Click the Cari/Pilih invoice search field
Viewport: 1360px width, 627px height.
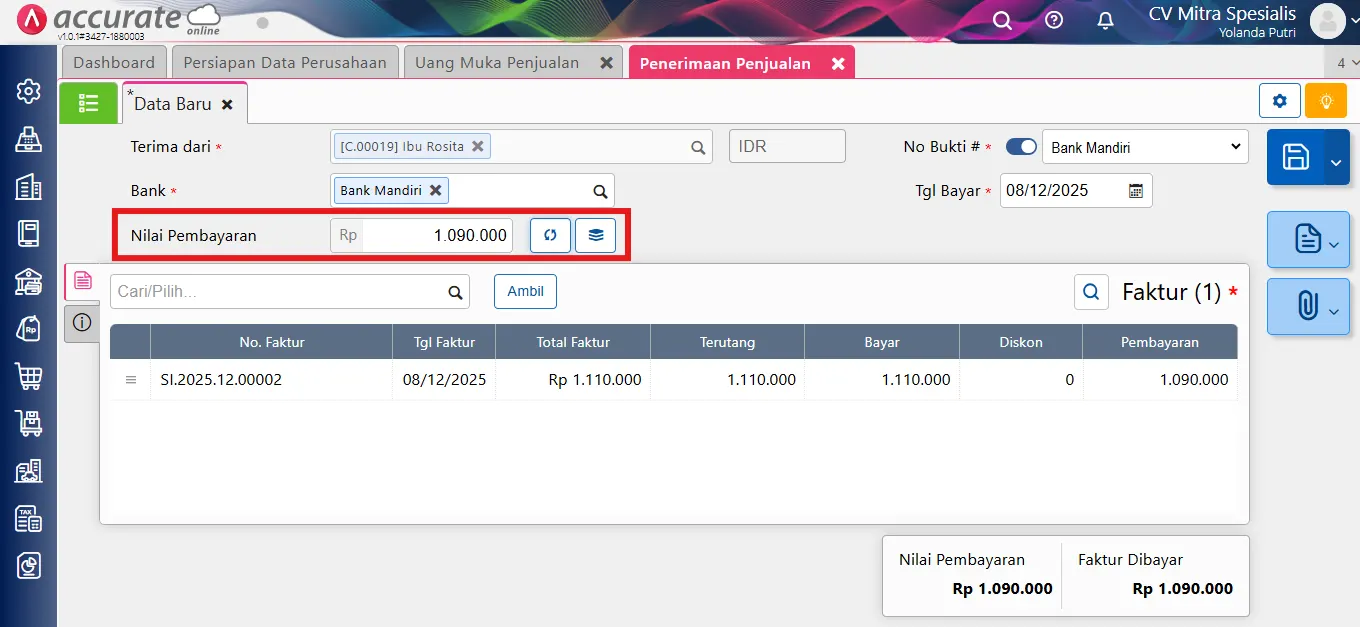pyautogui.click(x=280, y=292)
